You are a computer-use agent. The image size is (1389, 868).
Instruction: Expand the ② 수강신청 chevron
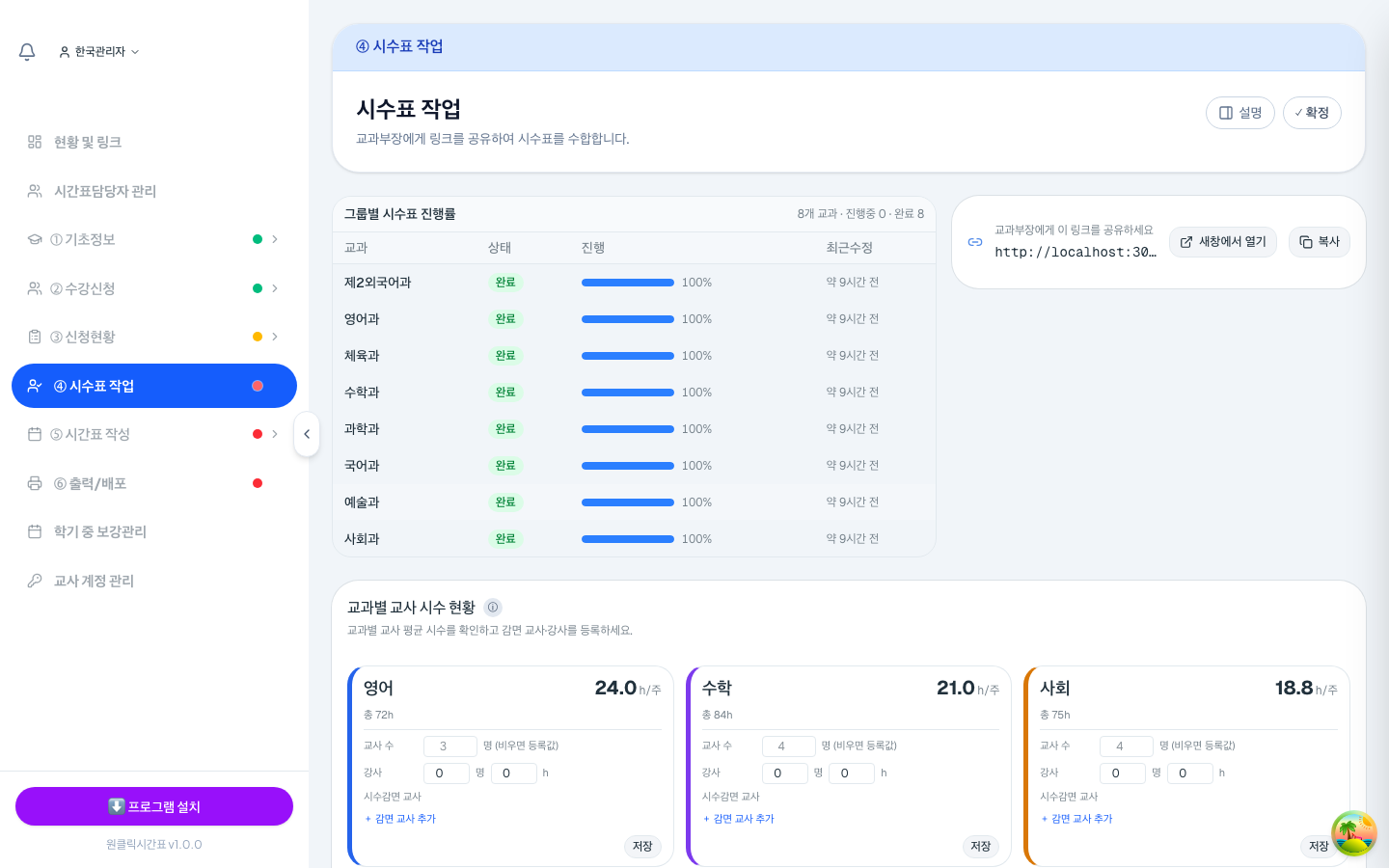[275, 288]
